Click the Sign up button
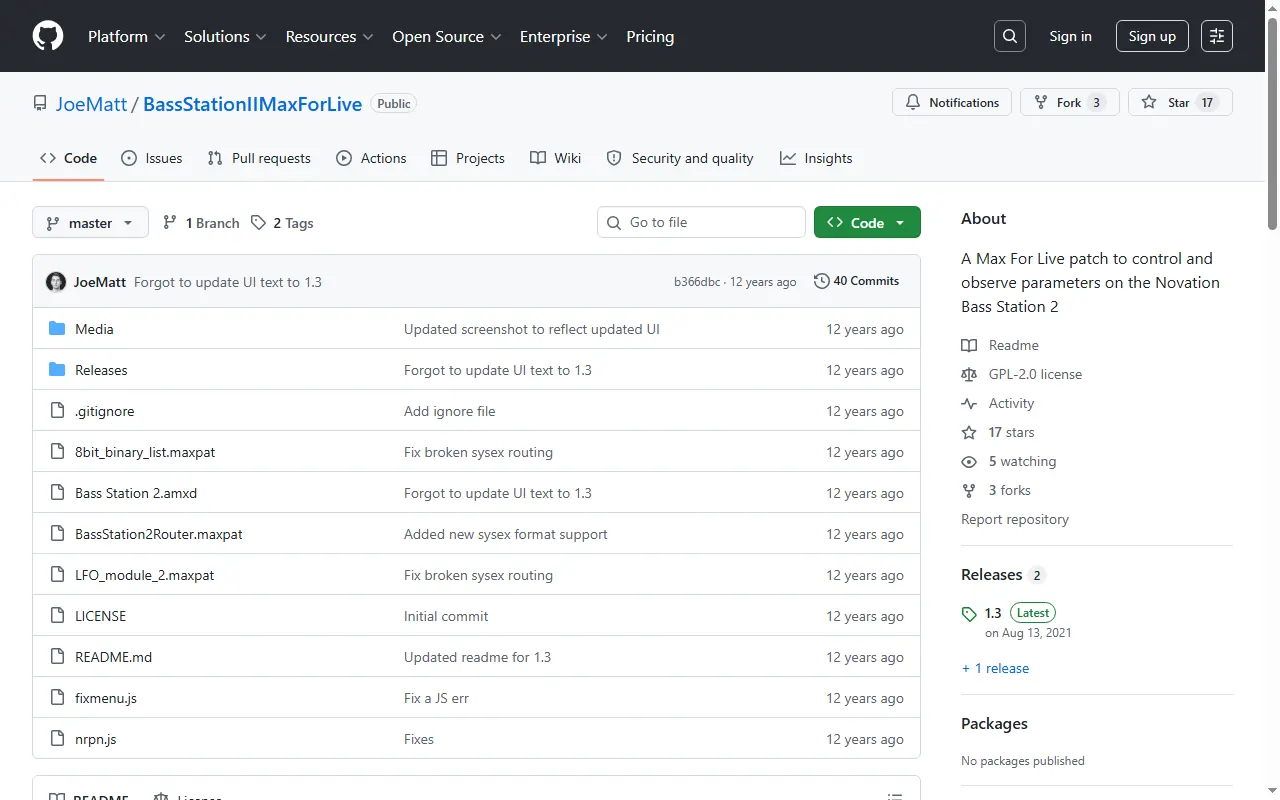Viewport: 1280px width, 800px height. (1152, 36)
